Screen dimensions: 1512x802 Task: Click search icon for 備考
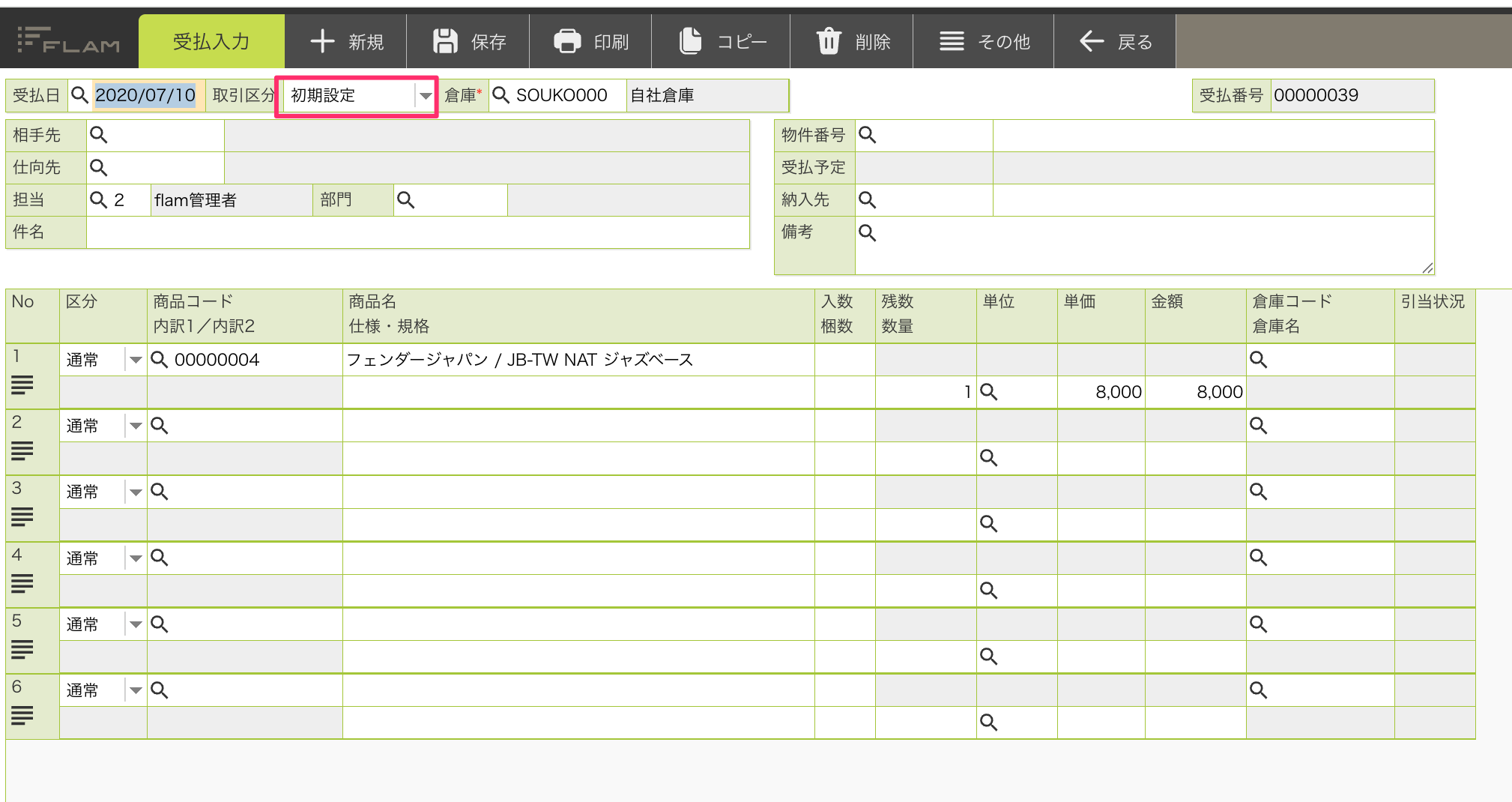pyautogui.click(x=867, y=232)
